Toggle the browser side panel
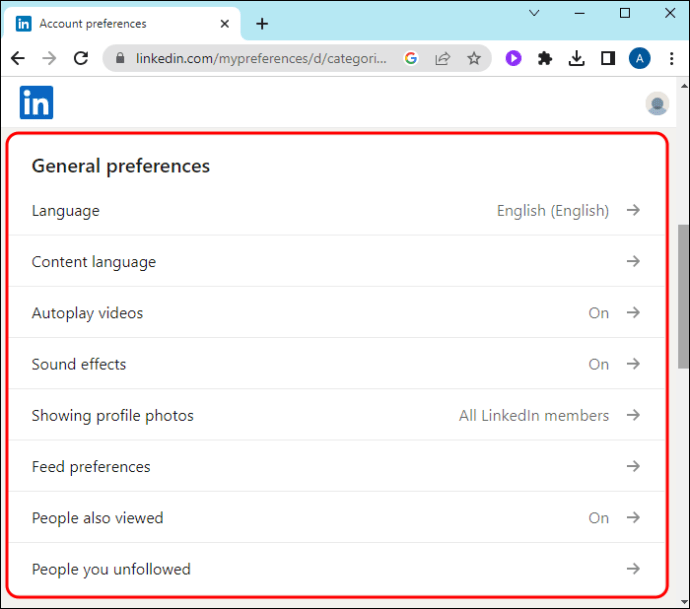This screenshot has height=609, width=690. tap(608, 58)
